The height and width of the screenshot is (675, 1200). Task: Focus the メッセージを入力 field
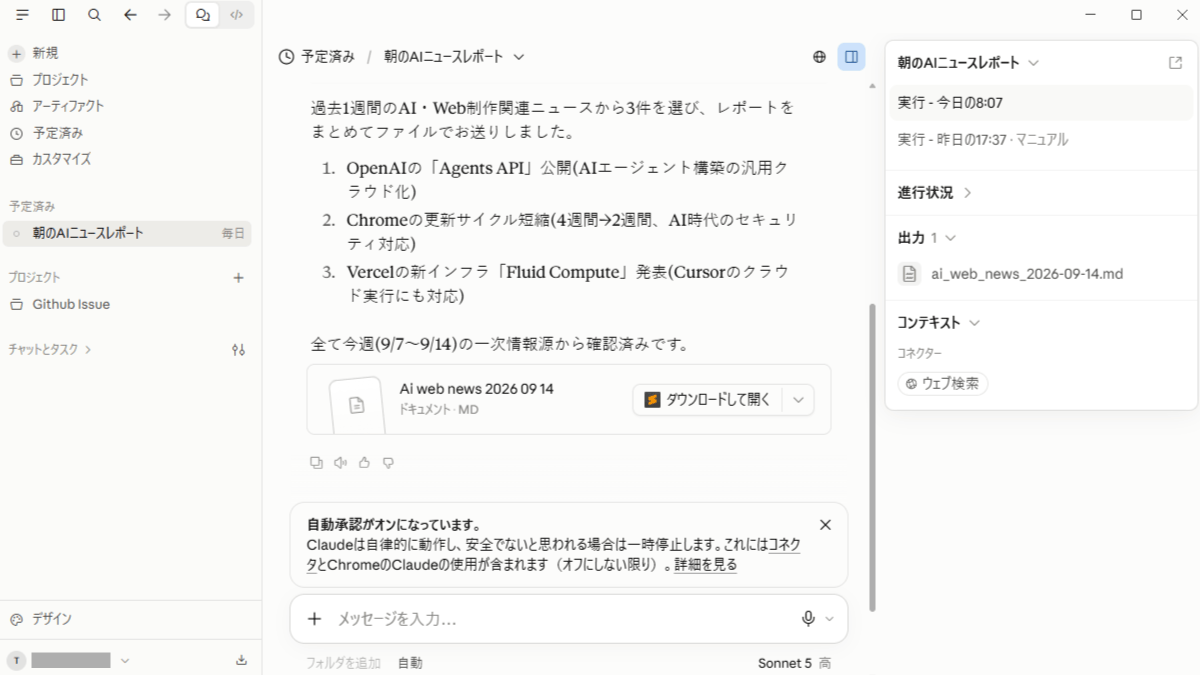pos(560,619)
